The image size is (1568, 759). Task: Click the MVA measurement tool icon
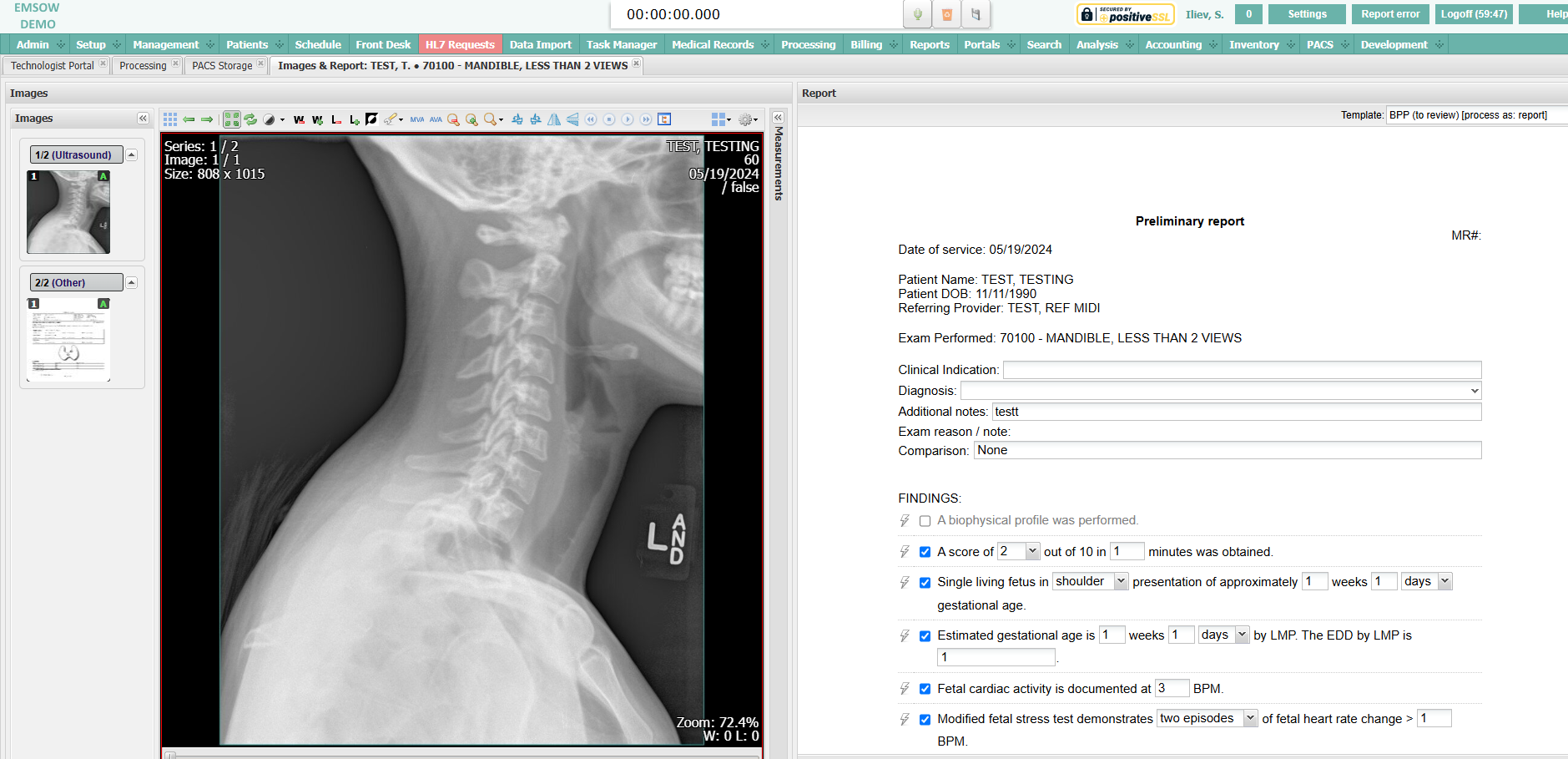point(416,119)
